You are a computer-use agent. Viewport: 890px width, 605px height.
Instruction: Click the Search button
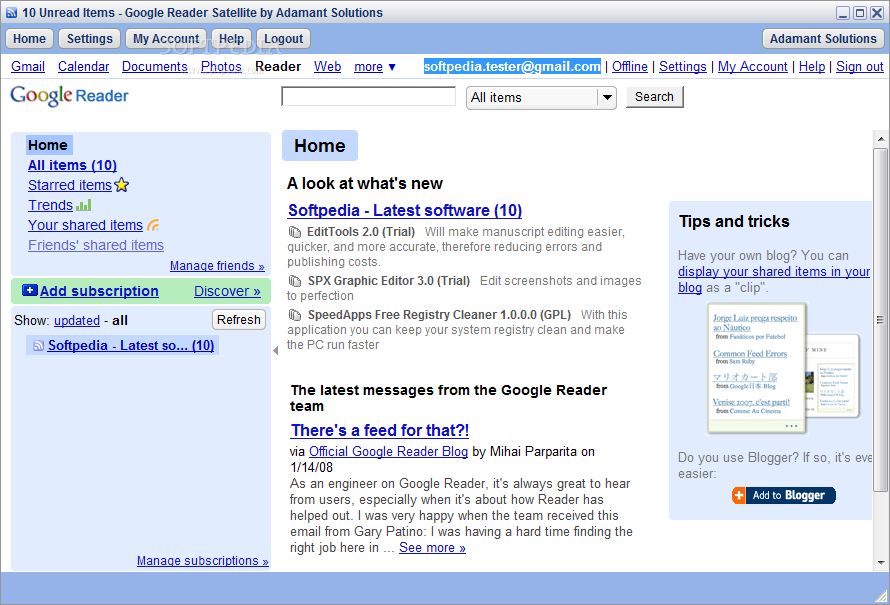click(x=654, y=96)
